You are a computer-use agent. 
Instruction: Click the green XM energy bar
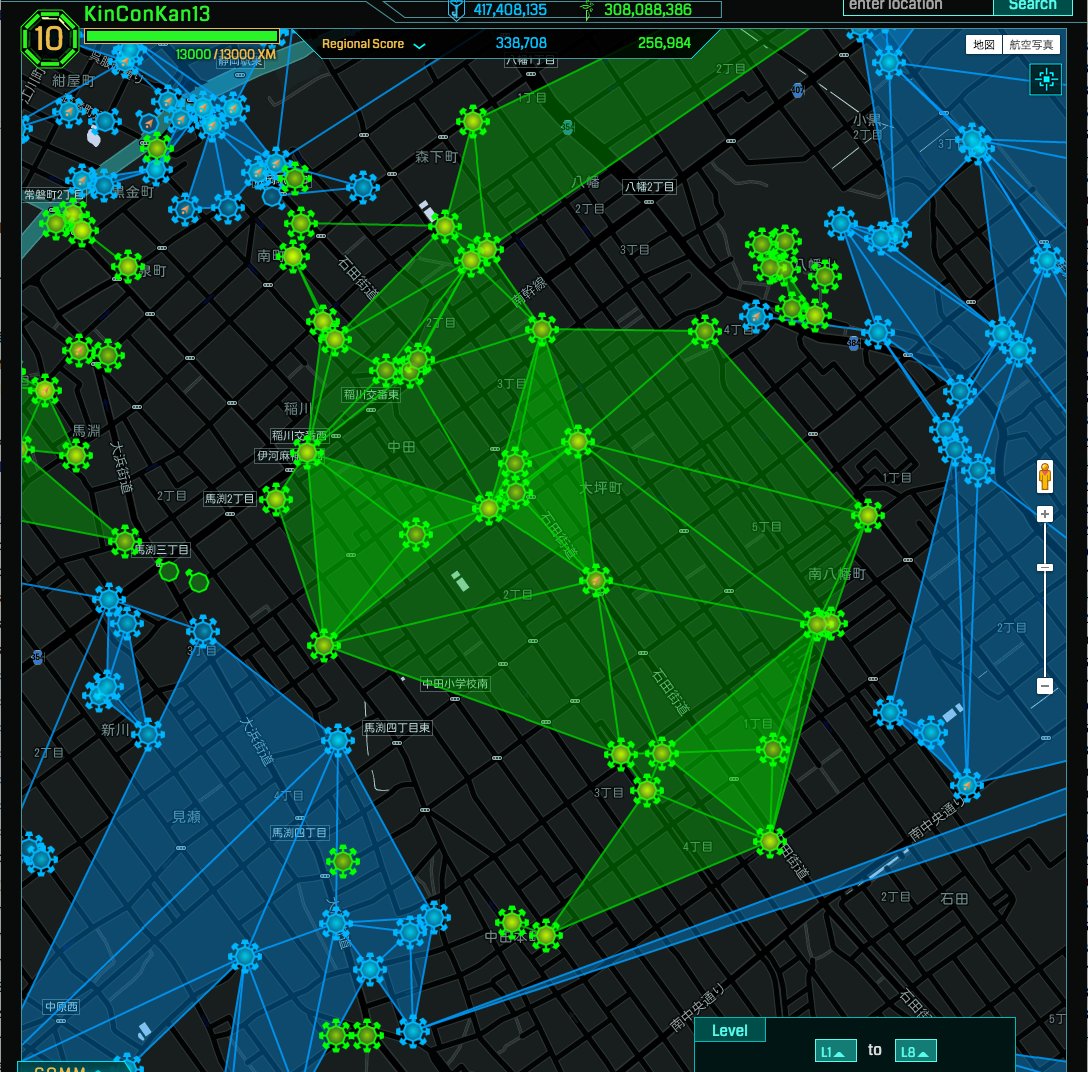pos(182,36)
